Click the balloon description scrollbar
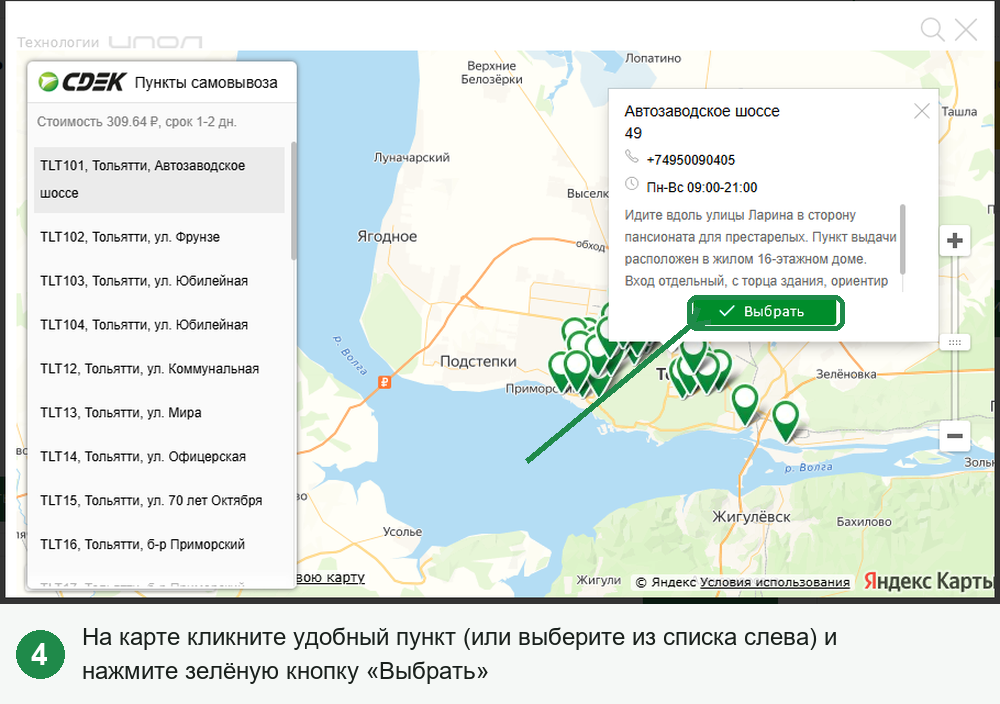This screenshot has height=704, width=1000. (x=902, y=239)
